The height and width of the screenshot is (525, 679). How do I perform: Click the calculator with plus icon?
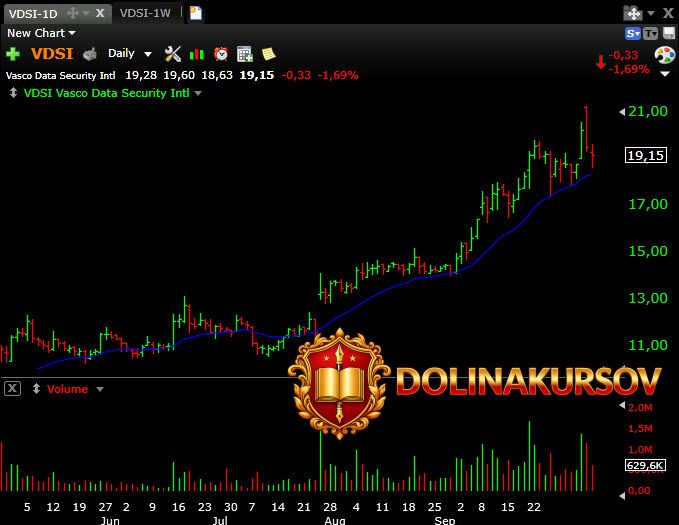(x=245, y=54)
